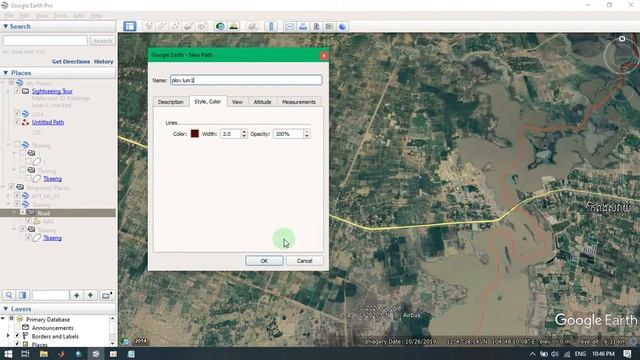
Task: Expand the Borders and Labels node
Action: point(8,336)
